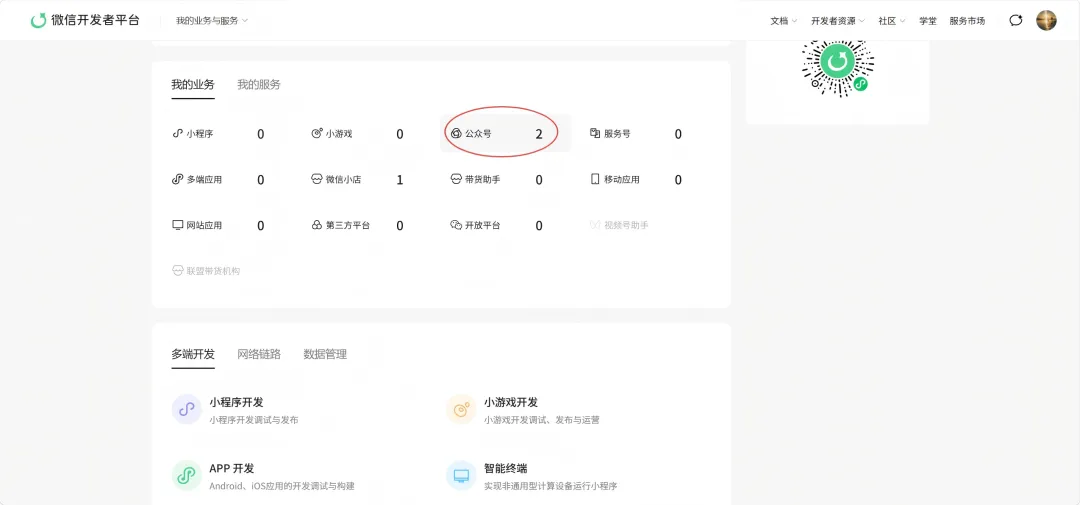This screenshot has height=505, width=1080.
Task: Click the 小游戏 icon
Action: pos(317,134)
